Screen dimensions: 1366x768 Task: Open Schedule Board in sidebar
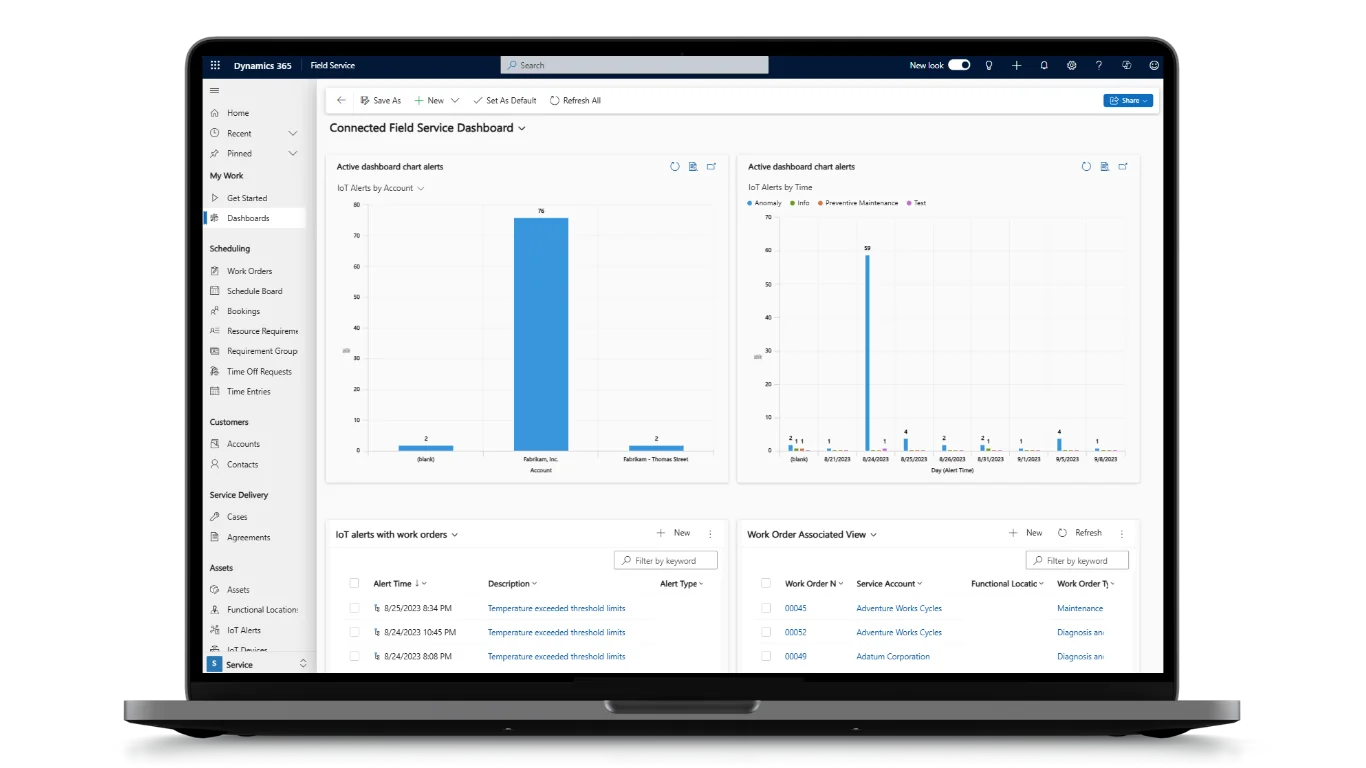(254, 291)
